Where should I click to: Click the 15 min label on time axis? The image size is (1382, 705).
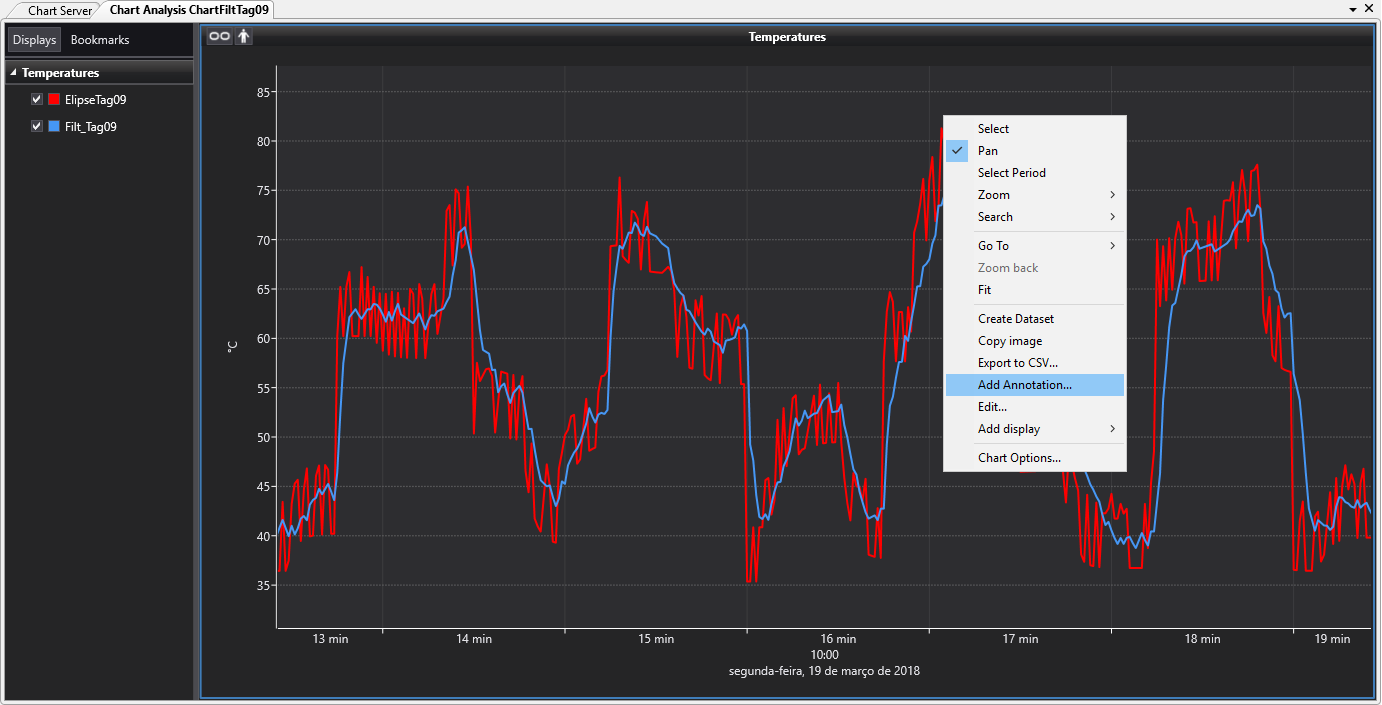[x=656, y=639]
